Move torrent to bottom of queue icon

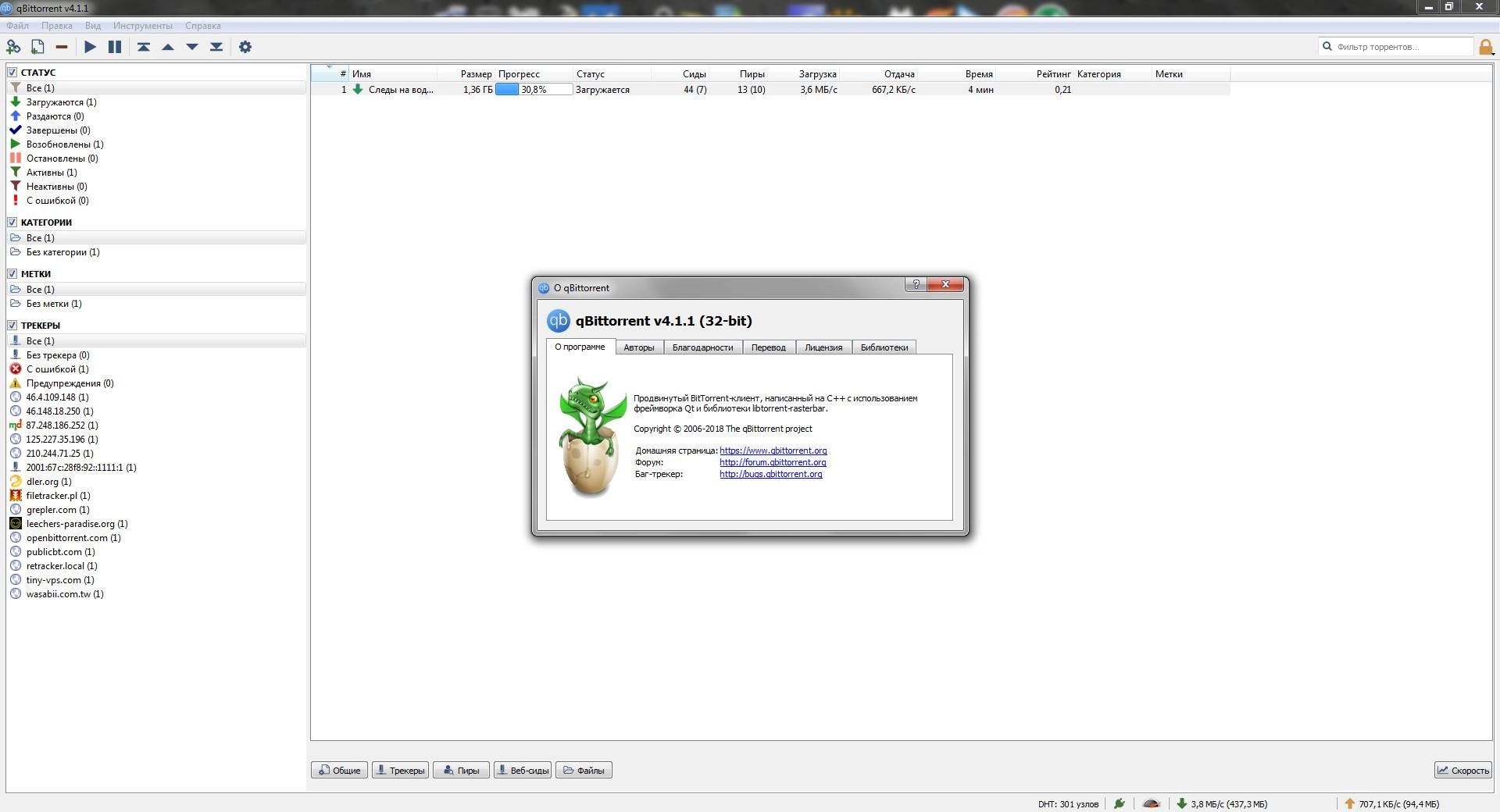pyautogui.click(x=216, y=47)
